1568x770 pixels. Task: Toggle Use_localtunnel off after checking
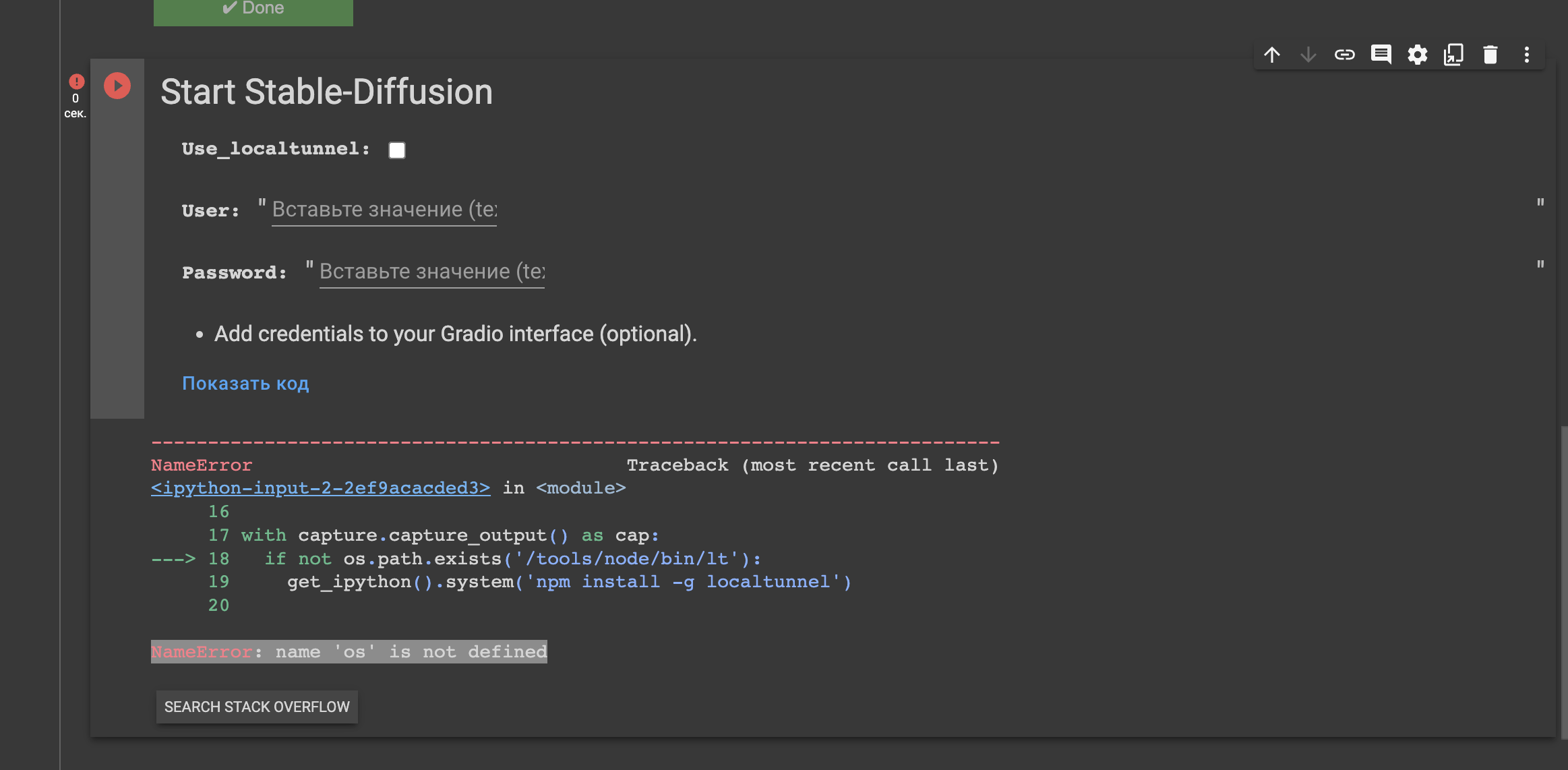tap(397, 150)
